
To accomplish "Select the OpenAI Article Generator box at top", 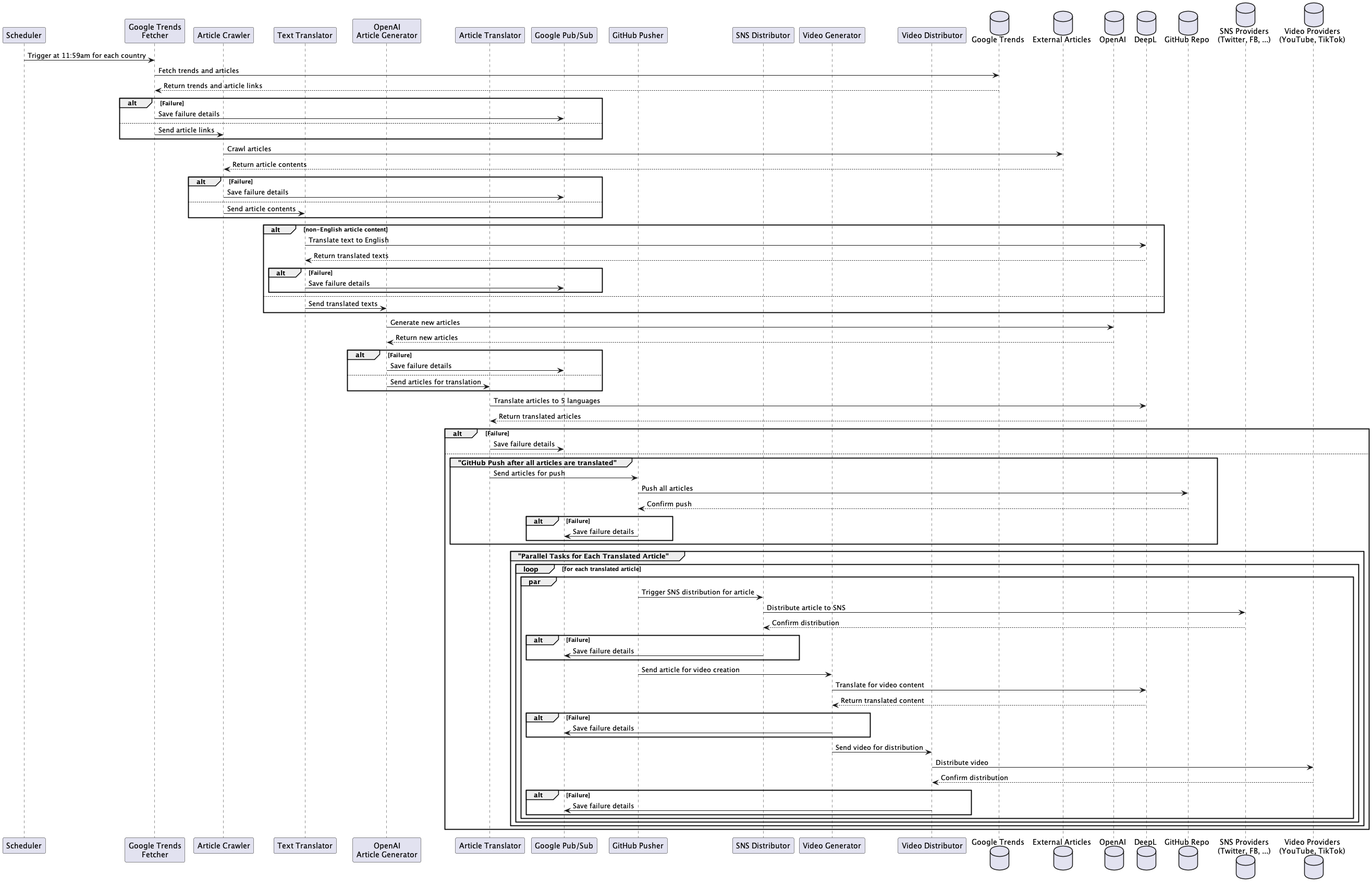I will [386, 31].
